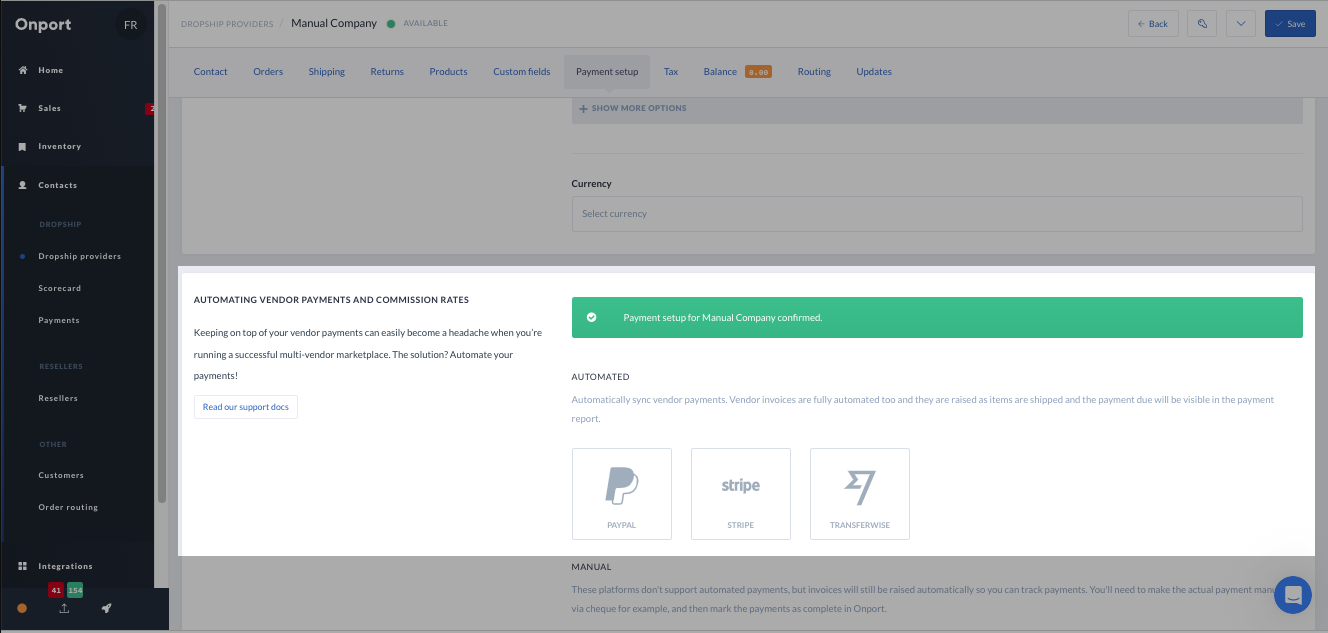The height and width of the screenshot is (633, 1328).
Task: Open Order routing in the sidebar
Action: (x=68, y=507)
